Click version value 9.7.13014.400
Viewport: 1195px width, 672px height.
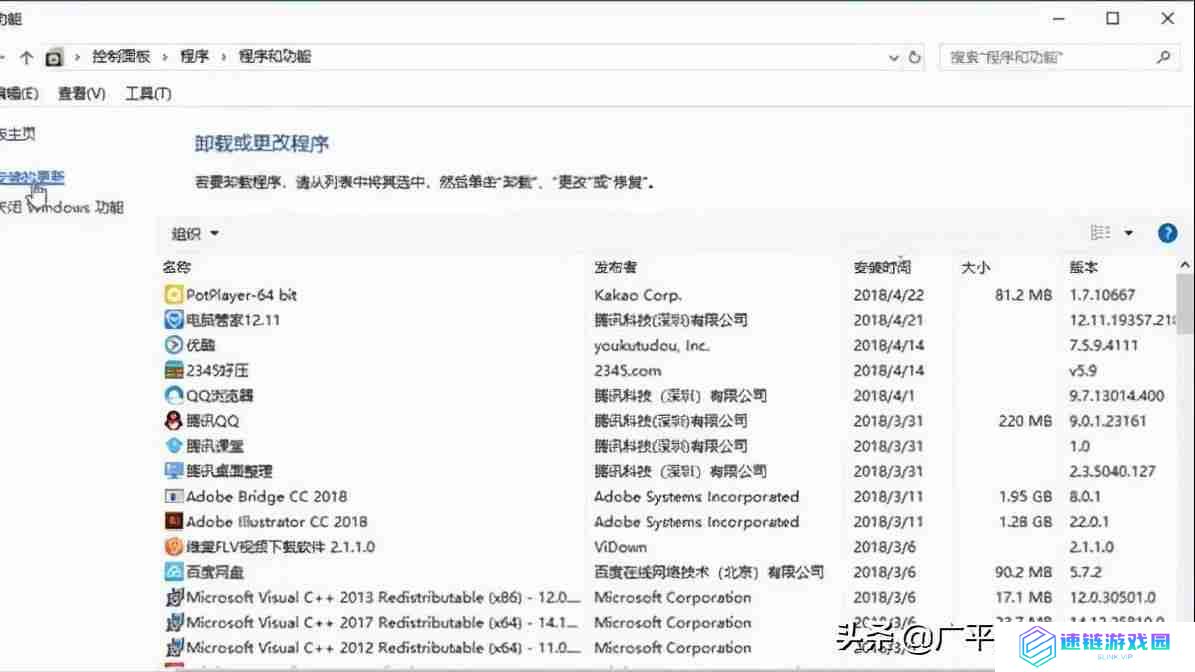coord(1117,395)
